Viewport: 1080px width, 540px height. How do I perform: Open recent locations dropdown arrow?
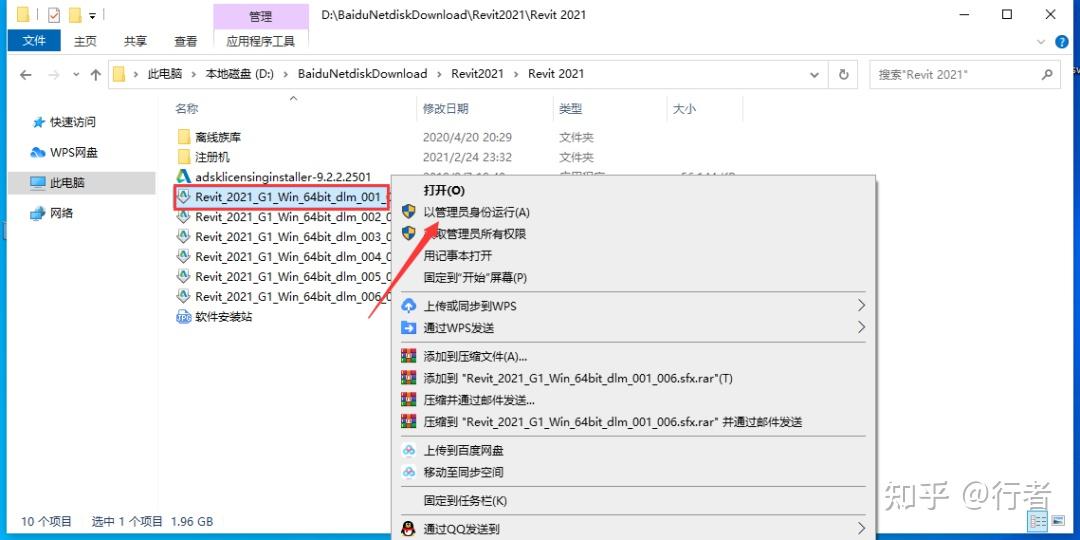(74, 74)
